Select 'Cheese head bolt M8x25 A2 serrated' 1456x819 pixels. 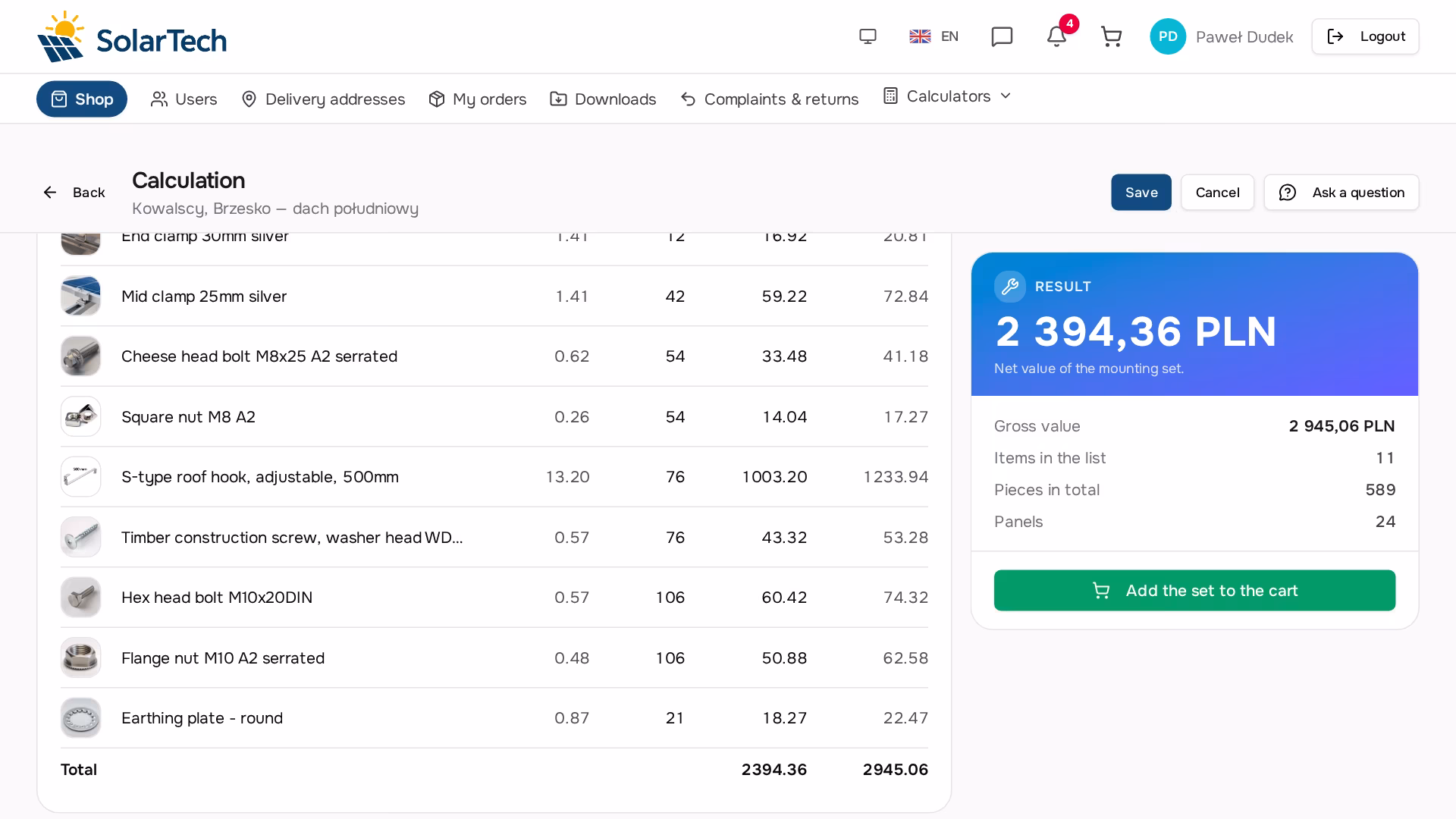[x=259, y=356]
